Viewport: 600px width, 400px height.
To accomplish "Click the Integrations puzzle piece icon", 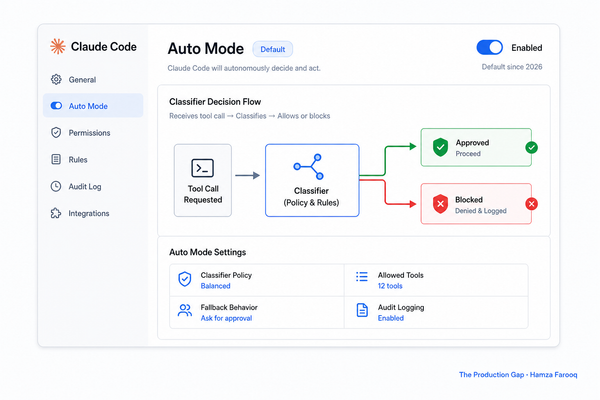I will 56,213.
